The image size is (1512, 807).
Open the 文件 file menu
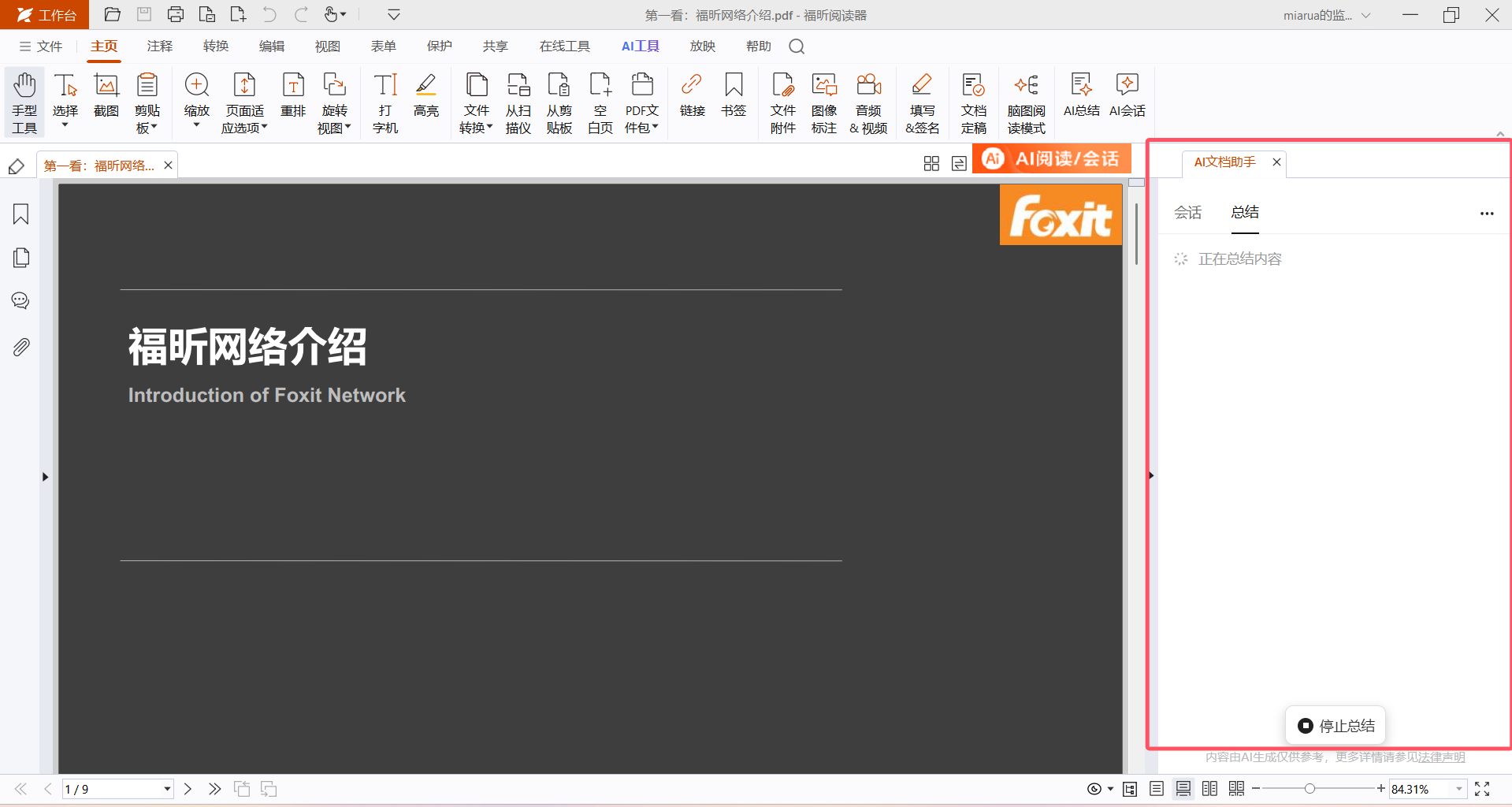41,46
